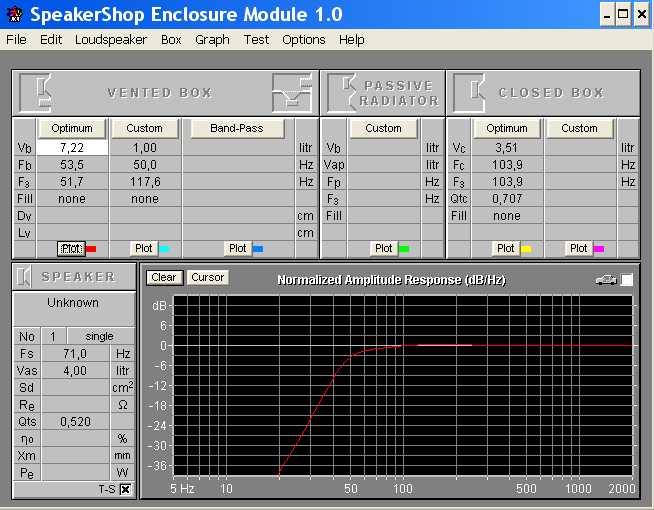Click the custom F3 value 117,6
The height and width of the screenshot is (510, 654).
pyautogui.click(x=145, y=182)
